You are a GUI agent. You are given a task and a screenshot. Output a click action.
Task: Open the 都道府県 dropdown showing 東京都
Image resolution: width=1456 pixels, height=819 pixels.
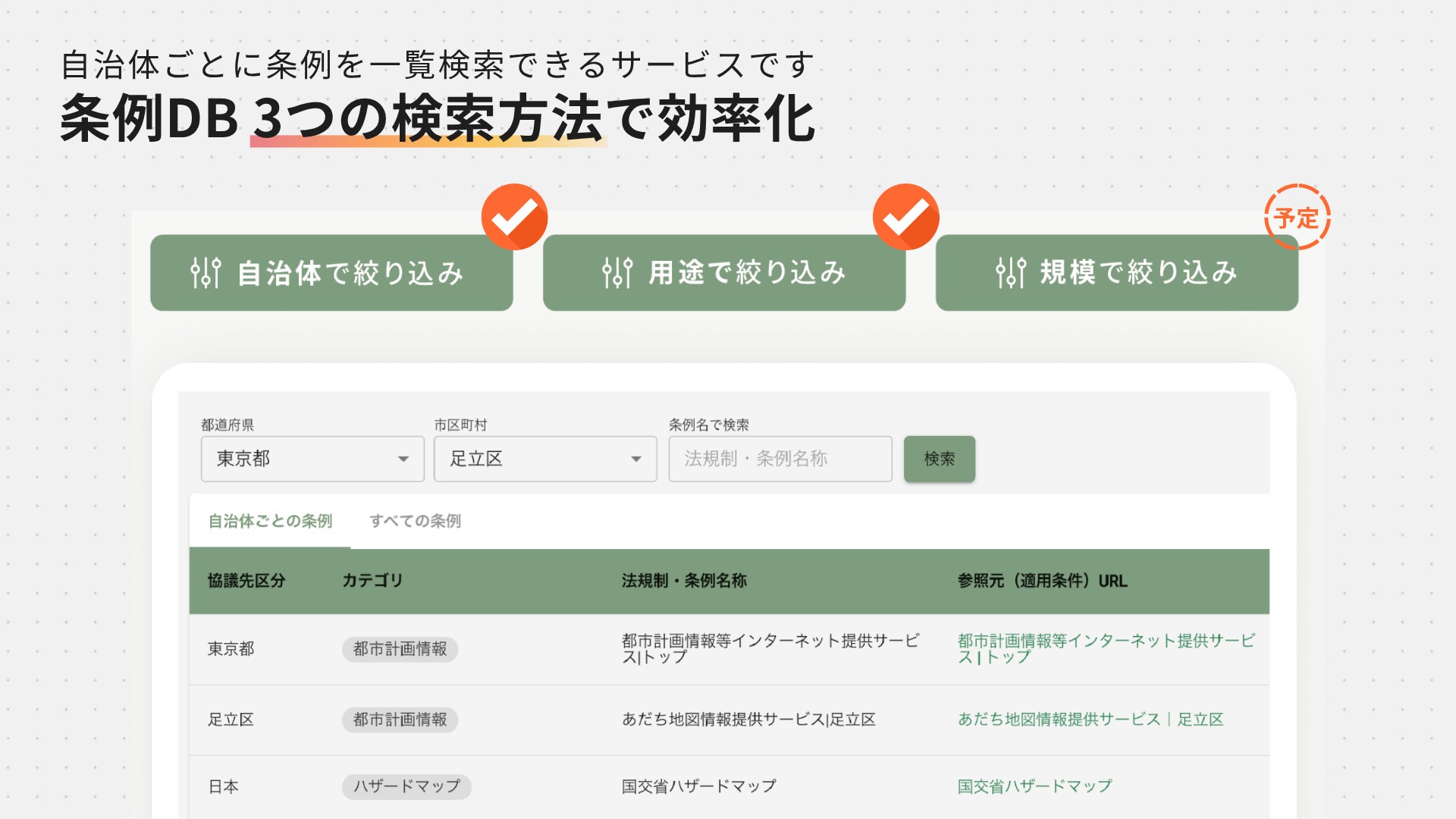click(312, 459)
